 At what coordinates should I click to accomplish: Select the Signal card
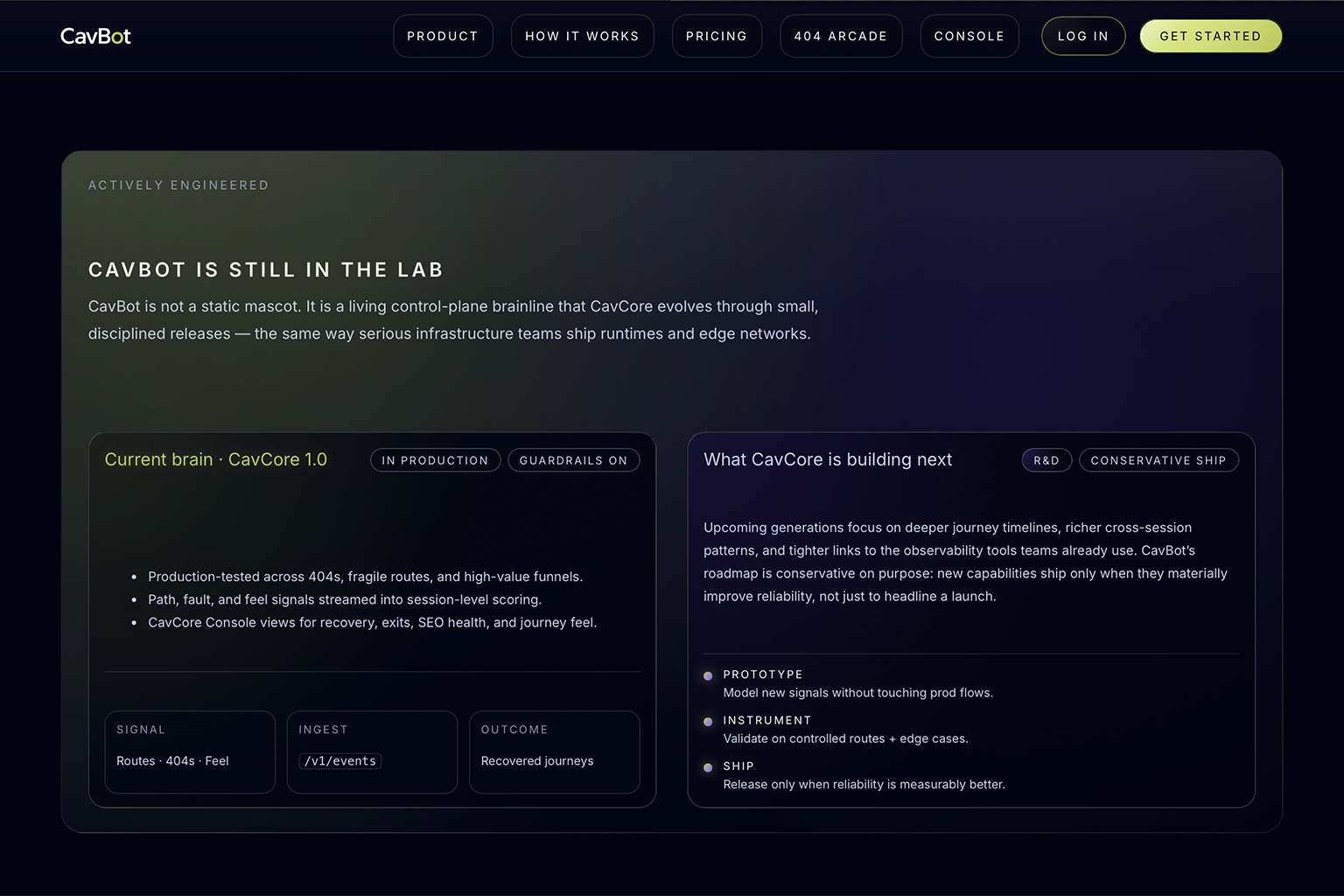point(190,752)
